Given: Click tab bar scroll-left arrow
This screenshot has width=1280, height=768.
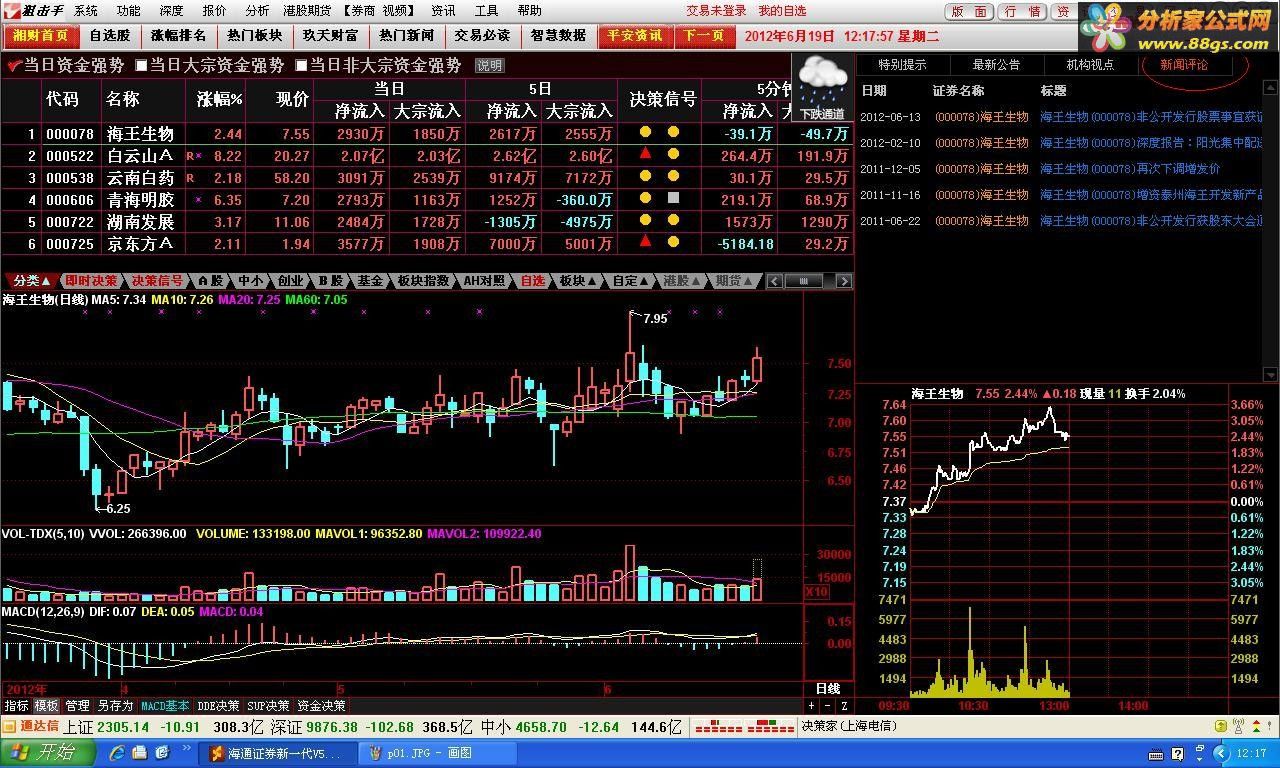Looking at the screenshot, I should (x=773, y=282).
